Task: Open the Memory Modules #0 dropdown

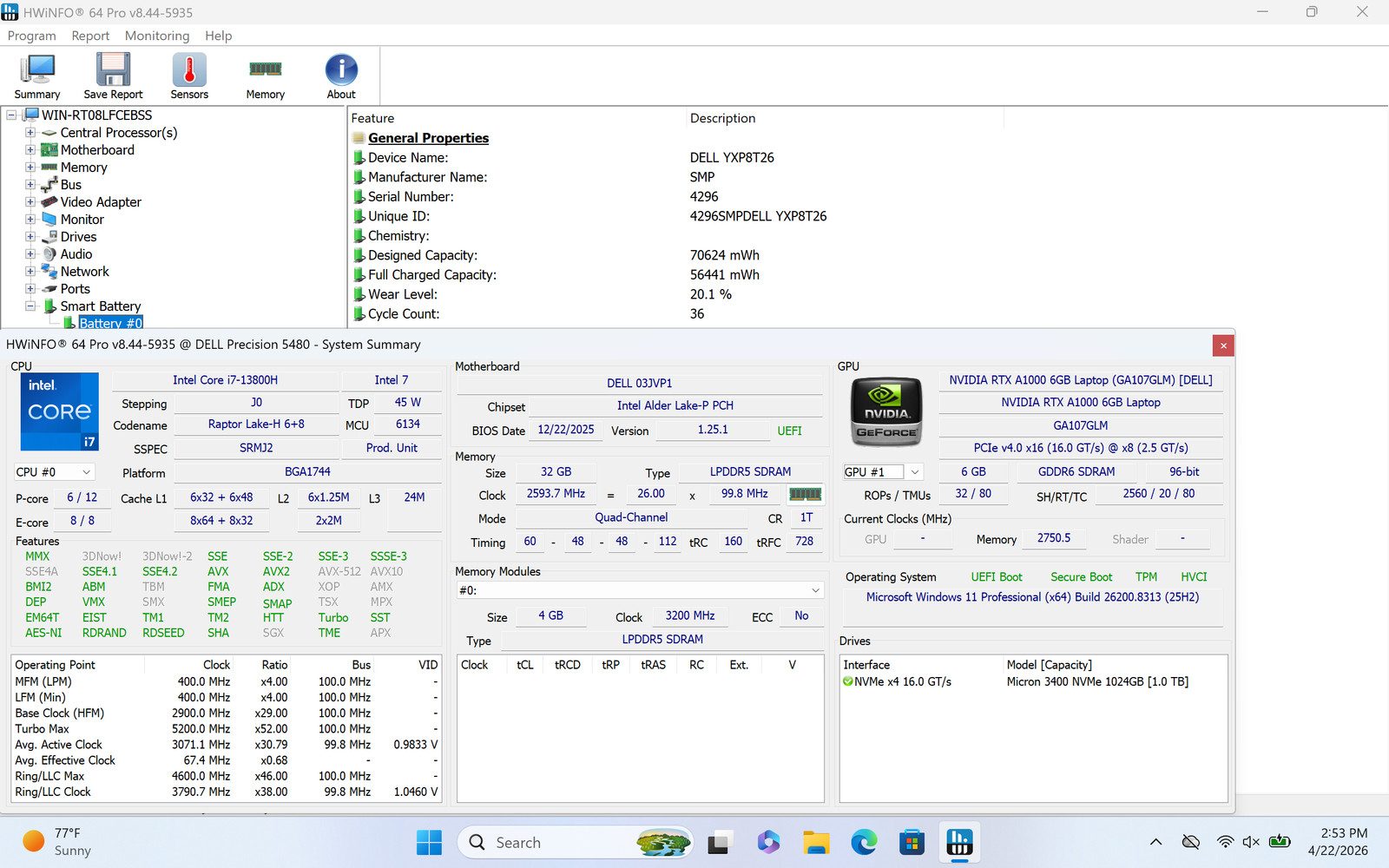Action: point(640,590)
